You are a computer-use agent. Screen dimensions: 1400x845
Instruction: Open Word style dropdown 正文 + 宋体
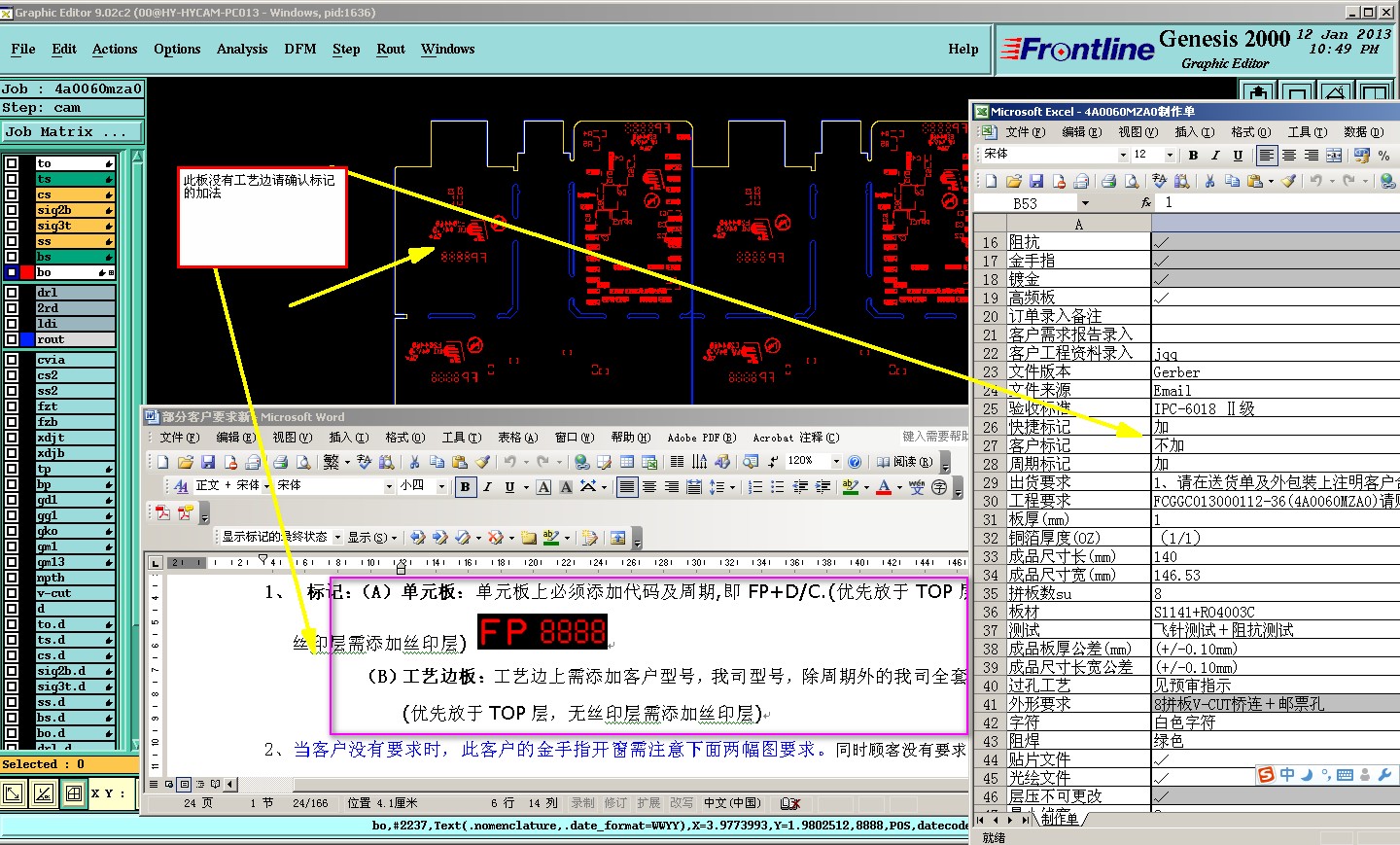(266, 486)
